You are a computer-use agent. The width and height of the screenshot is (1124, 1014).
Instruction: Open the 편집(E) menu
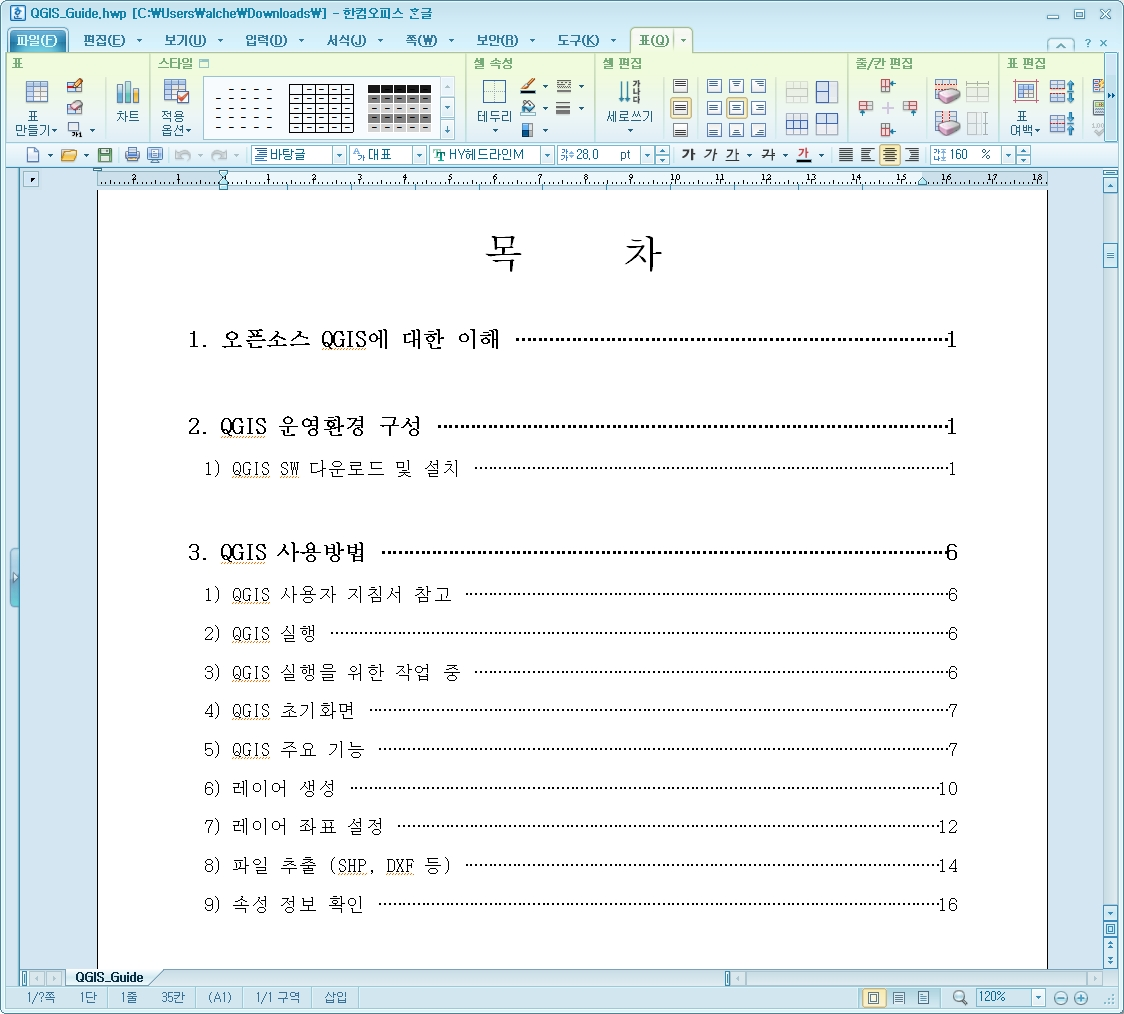pos(104,40)
